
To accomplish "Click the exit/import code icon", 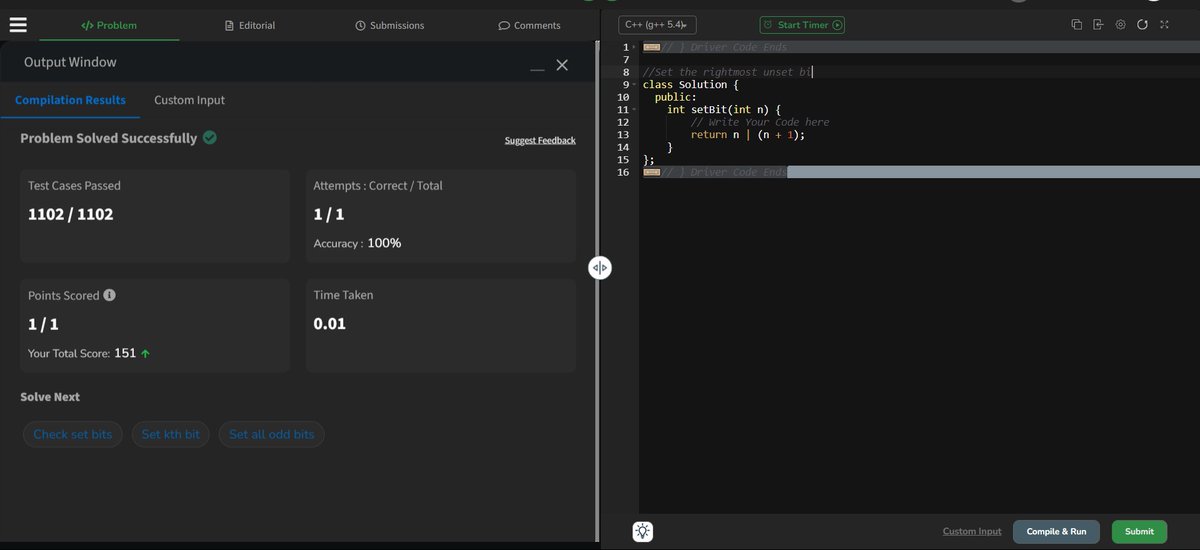I will [x=1098, y=25].
